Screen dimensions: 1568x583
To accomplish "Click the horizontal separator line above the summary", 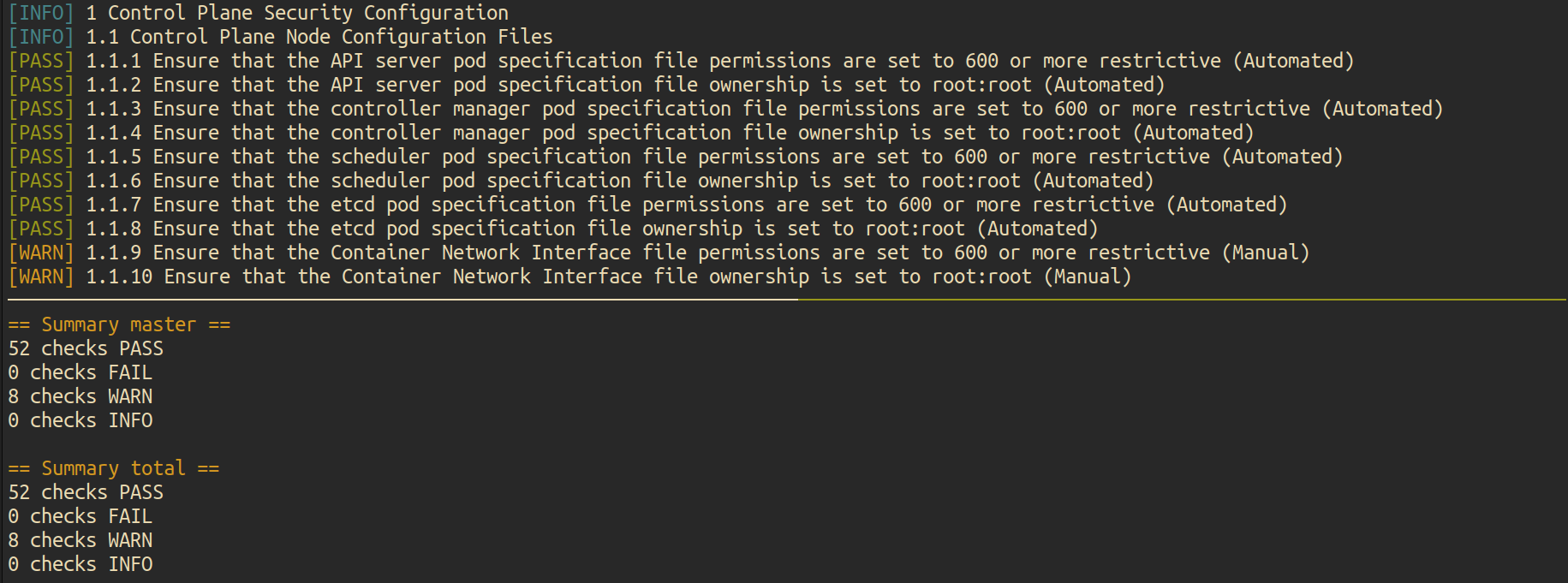I will click(x=786, y=300).
